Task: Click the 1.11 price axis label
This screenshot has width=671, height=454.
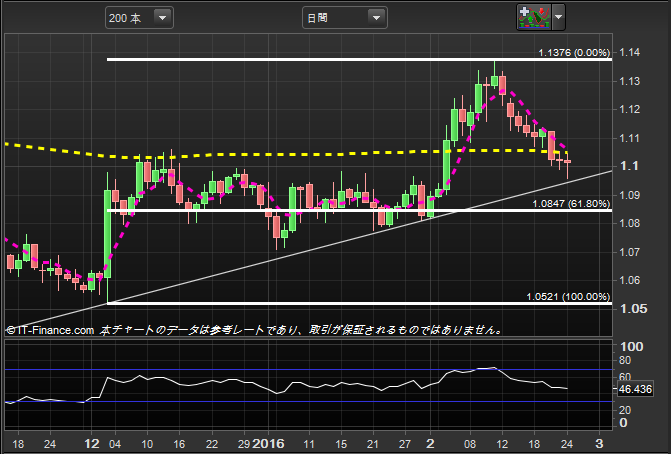Action: (x=629, y=138)
